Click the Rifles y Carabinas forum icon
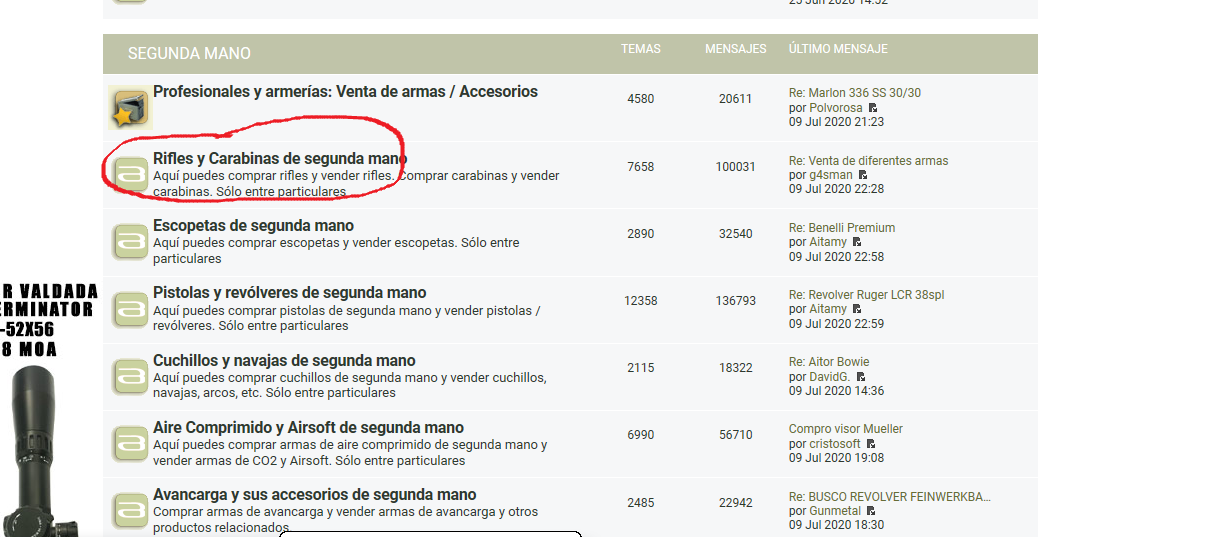Image resolution: width=1219 pixels, height=537 pixels. (130, 175)
